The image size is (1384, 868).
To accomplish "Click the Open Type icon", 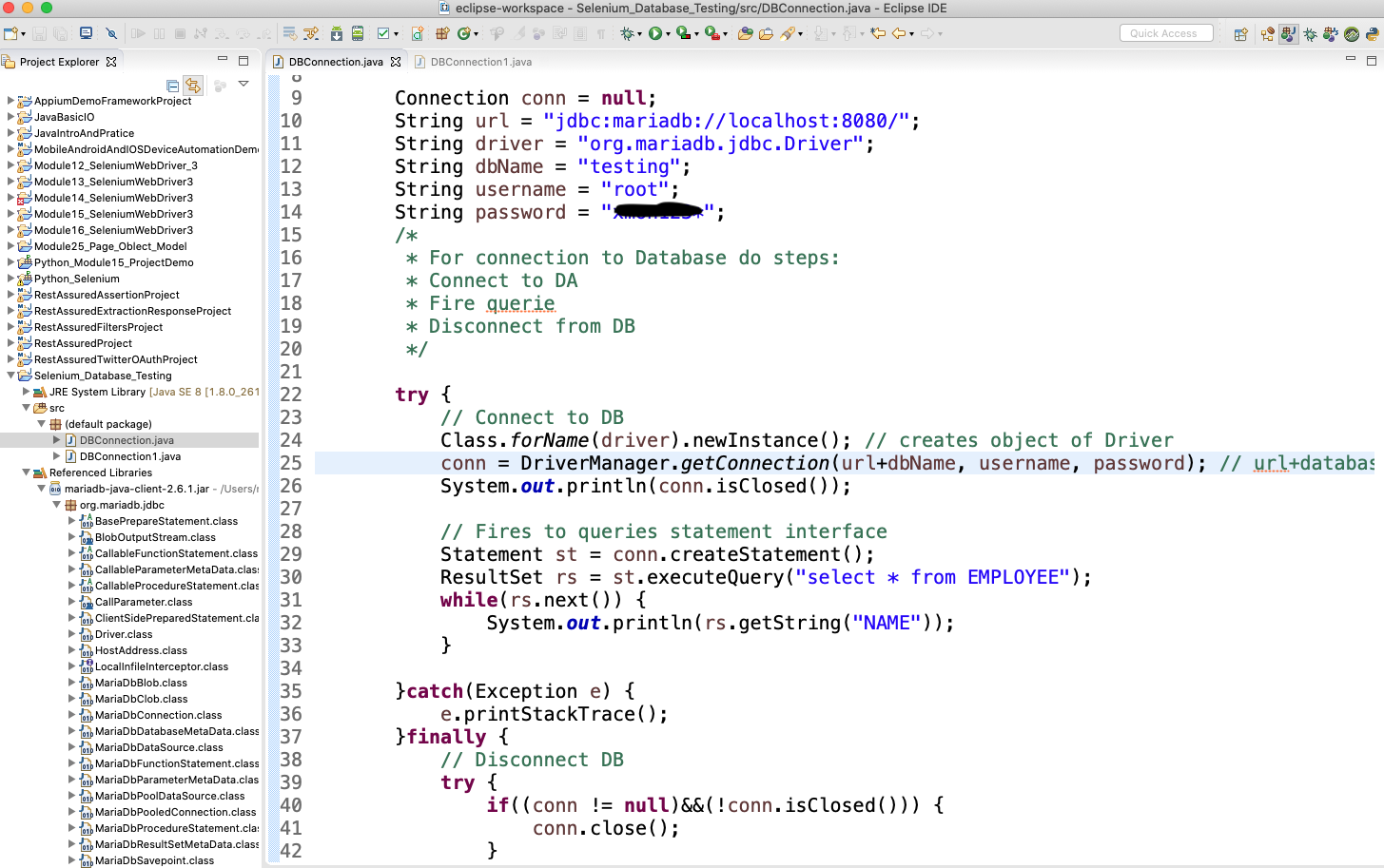I will coord(746,33).
